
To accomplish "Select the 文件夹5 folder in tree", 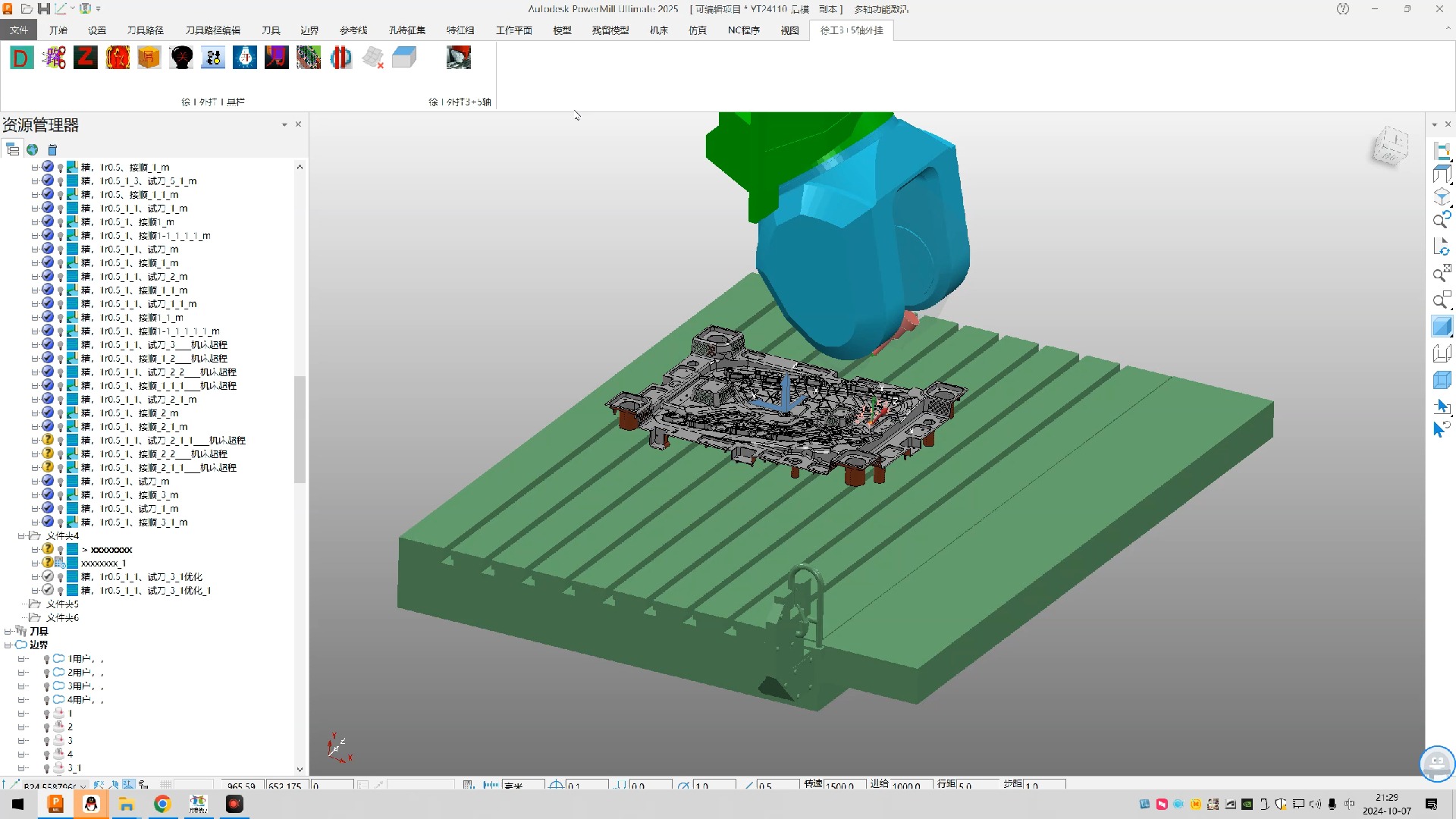I will click(62, 604).
